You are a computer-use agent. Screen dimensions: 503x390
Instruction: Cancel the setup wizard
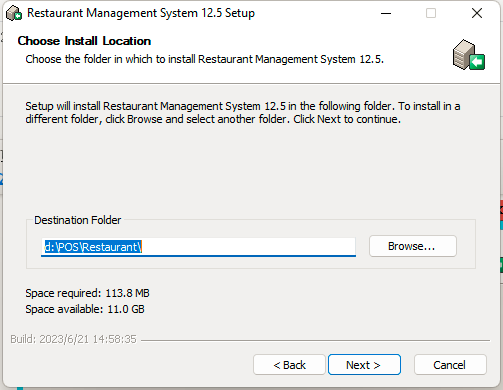tap(450, 365)
